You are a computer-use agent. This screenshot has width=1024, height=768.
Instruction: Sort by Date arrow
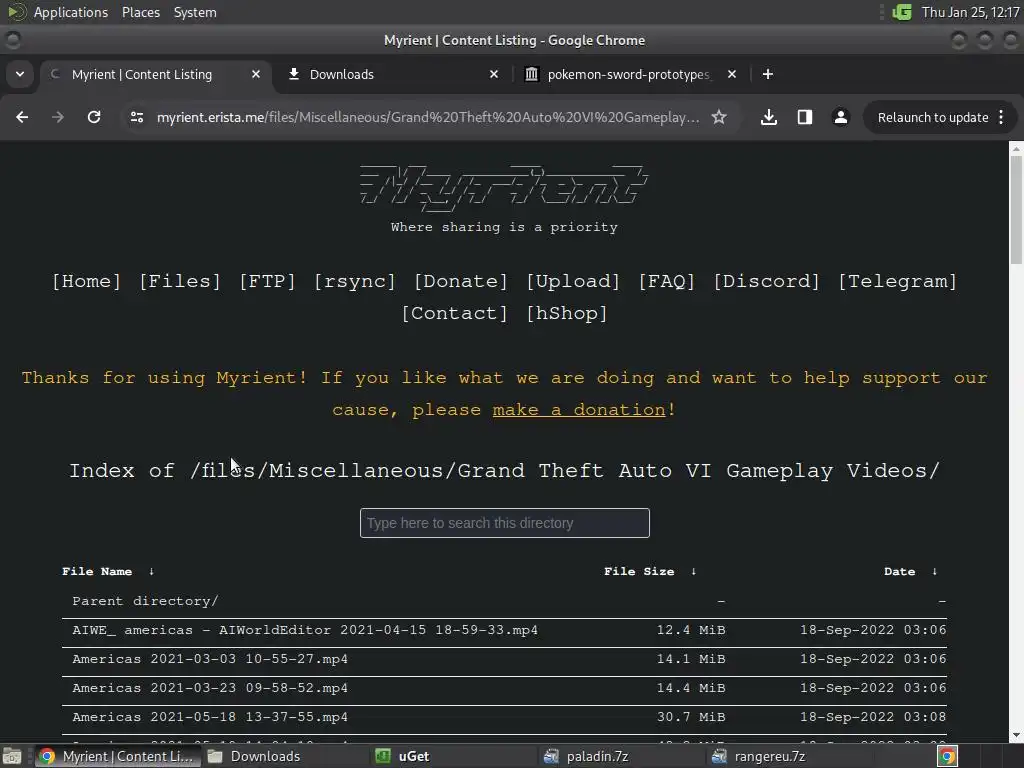[x=935, y=571]
